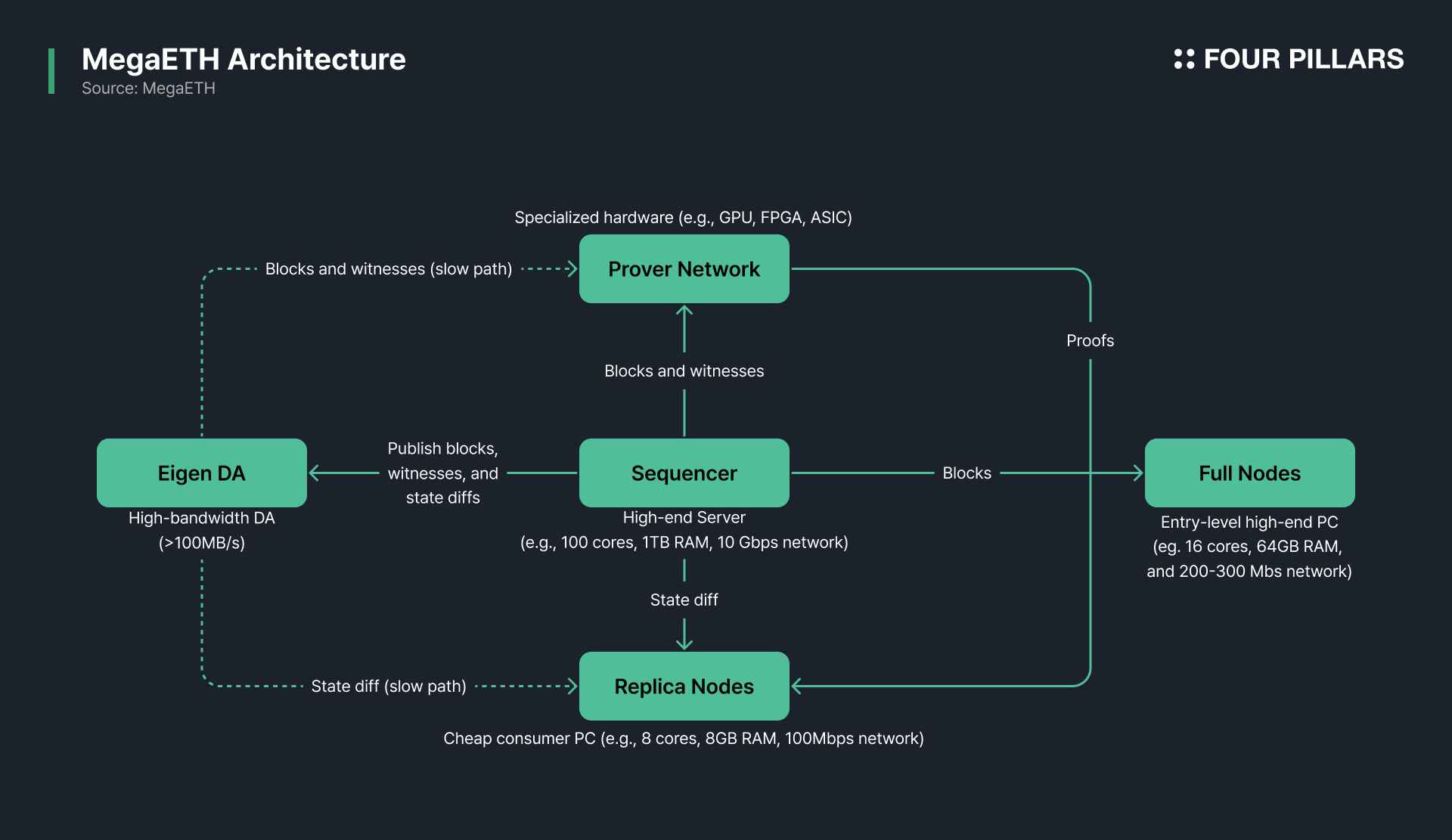Click 'and 200-300 Mbs network)' text line
Image resolution: width=1452 pixels, height=840 pixels.
pos(1249,572)
